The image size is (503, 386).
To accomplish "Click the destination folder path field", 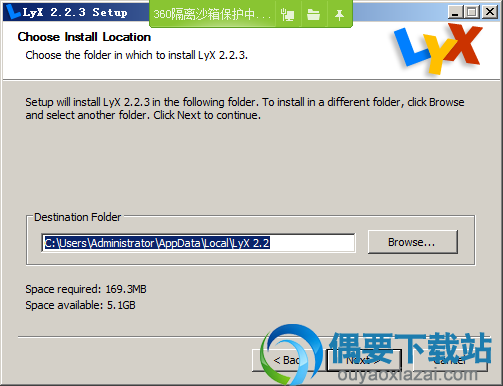I will tap(198, 243).
